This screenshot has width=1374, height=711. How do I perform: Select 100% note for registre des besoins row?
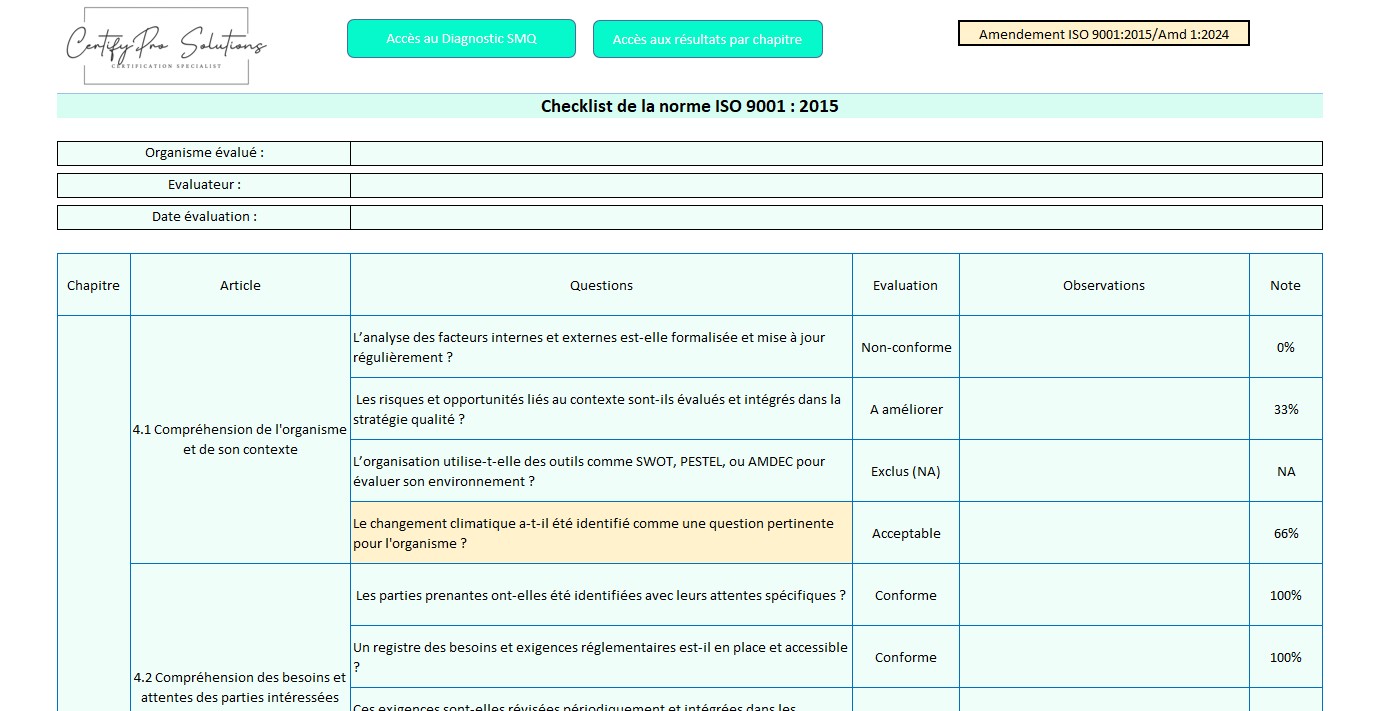click(x=1286, y=657)
